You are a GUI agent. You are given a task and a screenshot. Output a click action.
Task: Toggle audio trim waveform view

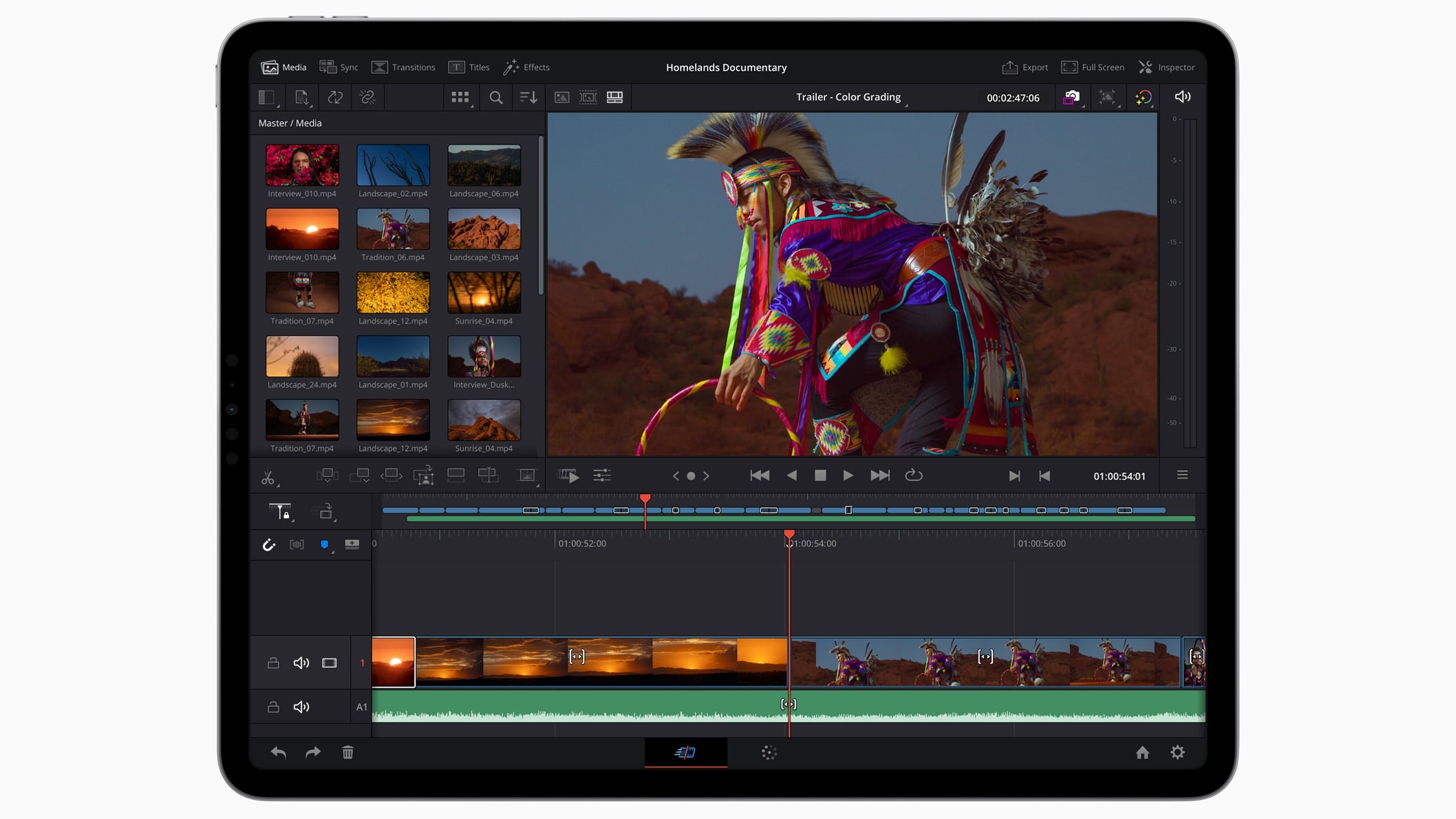coord(297,544)
